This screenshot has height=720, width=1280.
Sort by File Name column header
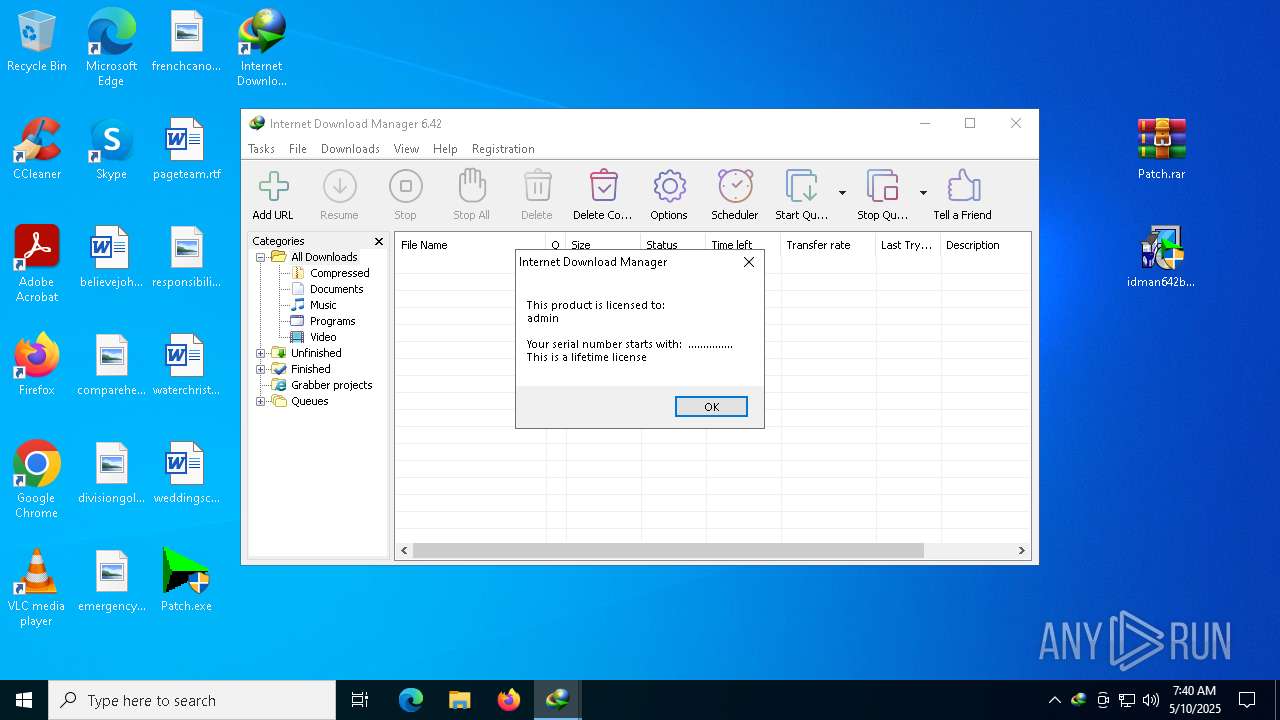tap(470, 245)
